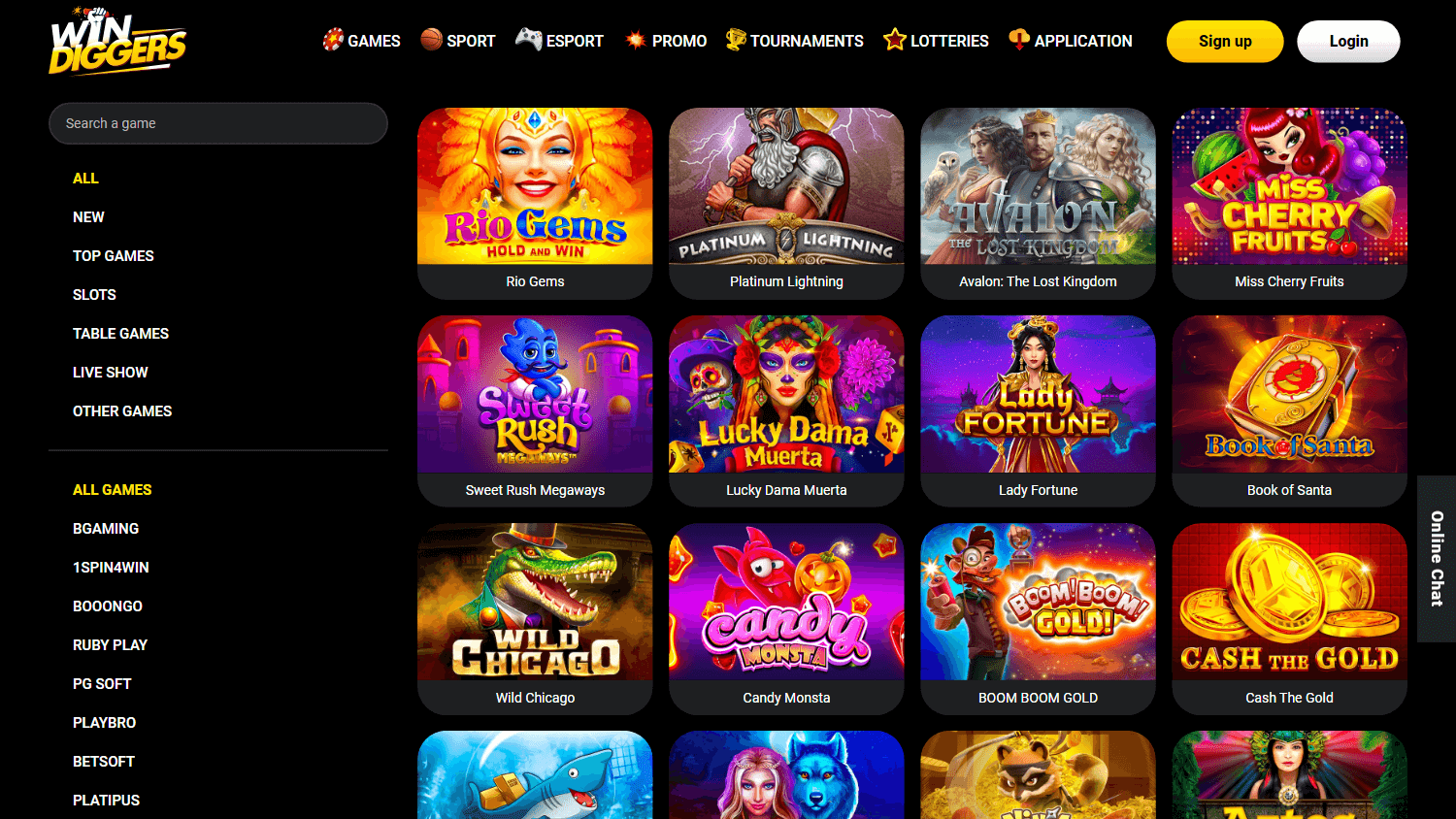Click the gamepad Esport icon
Screen dimensions: 1456x819
coord(528,40)
